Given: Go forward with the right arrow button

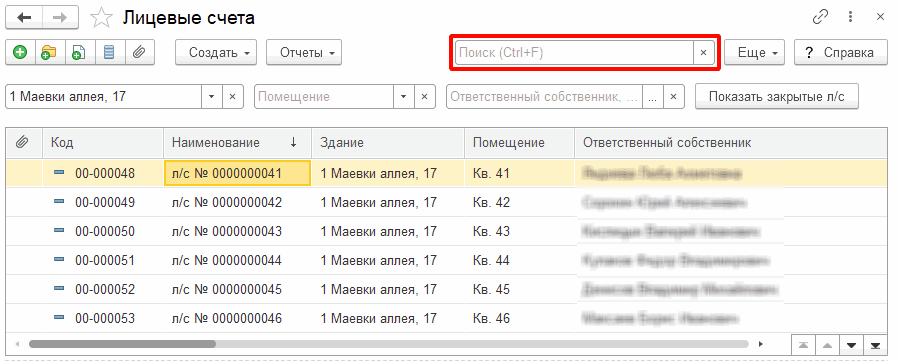Looking at the screenshot, I should 60,18.
